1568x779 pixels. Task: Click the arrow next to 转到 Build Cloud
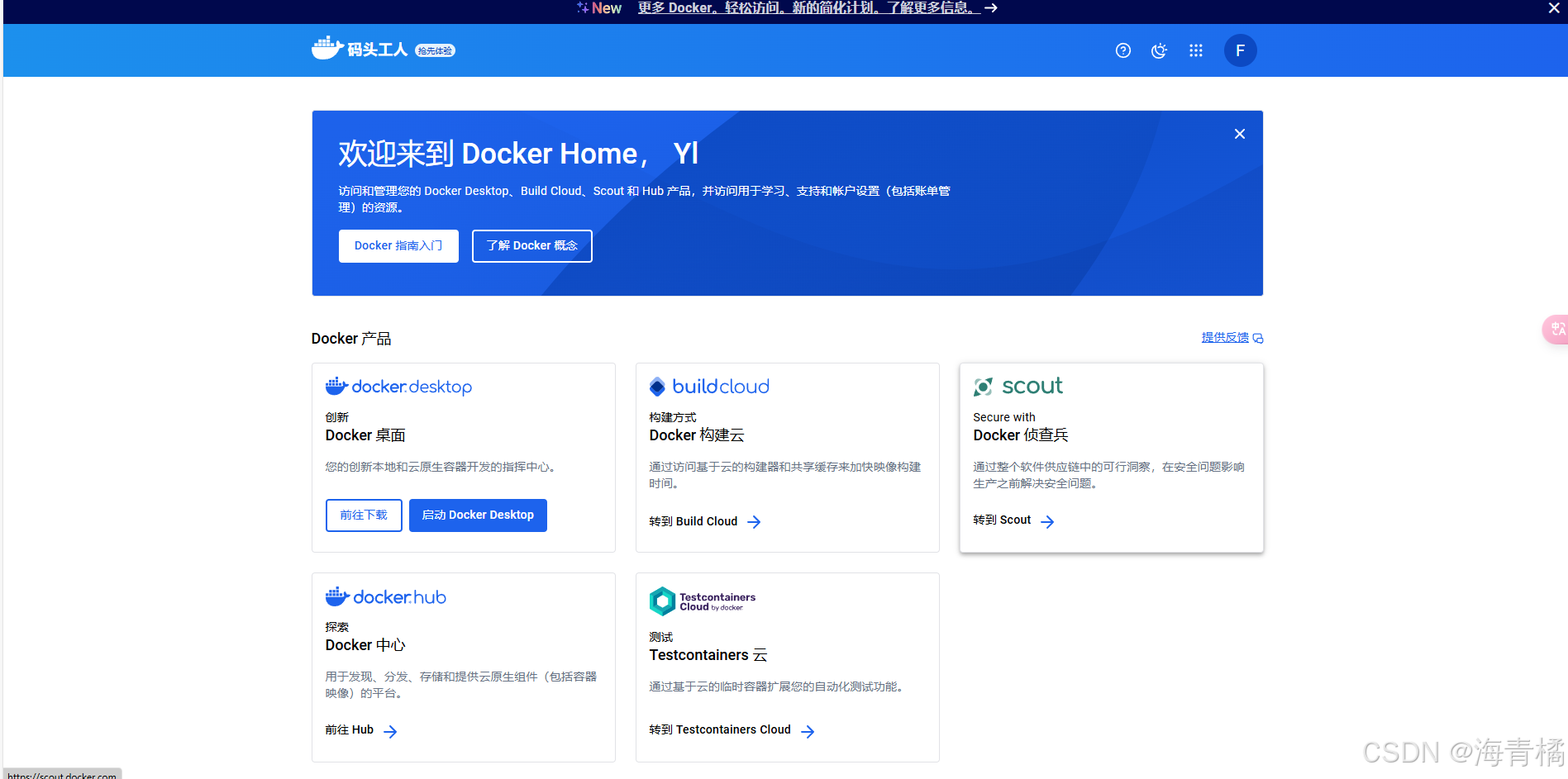coord(754,522)
